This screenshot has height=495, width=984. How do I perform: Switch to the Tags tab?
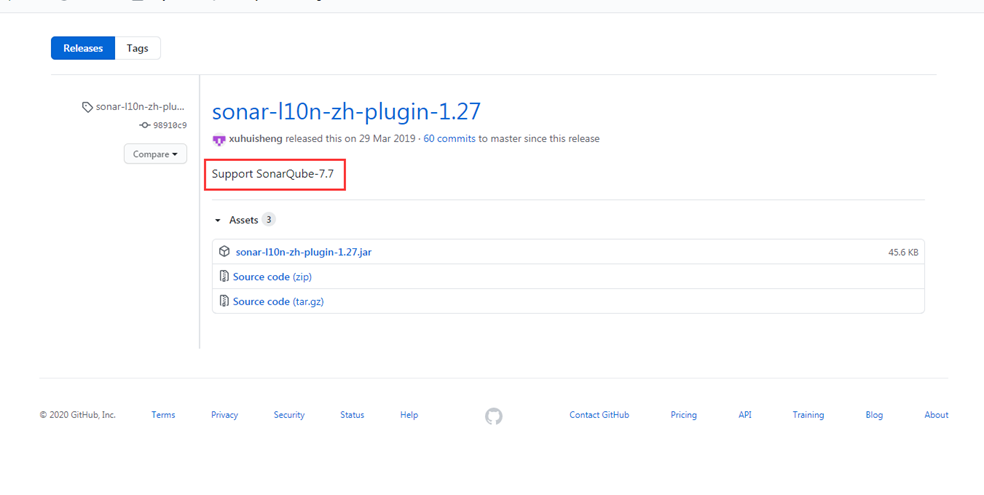(x=137, y=48)
